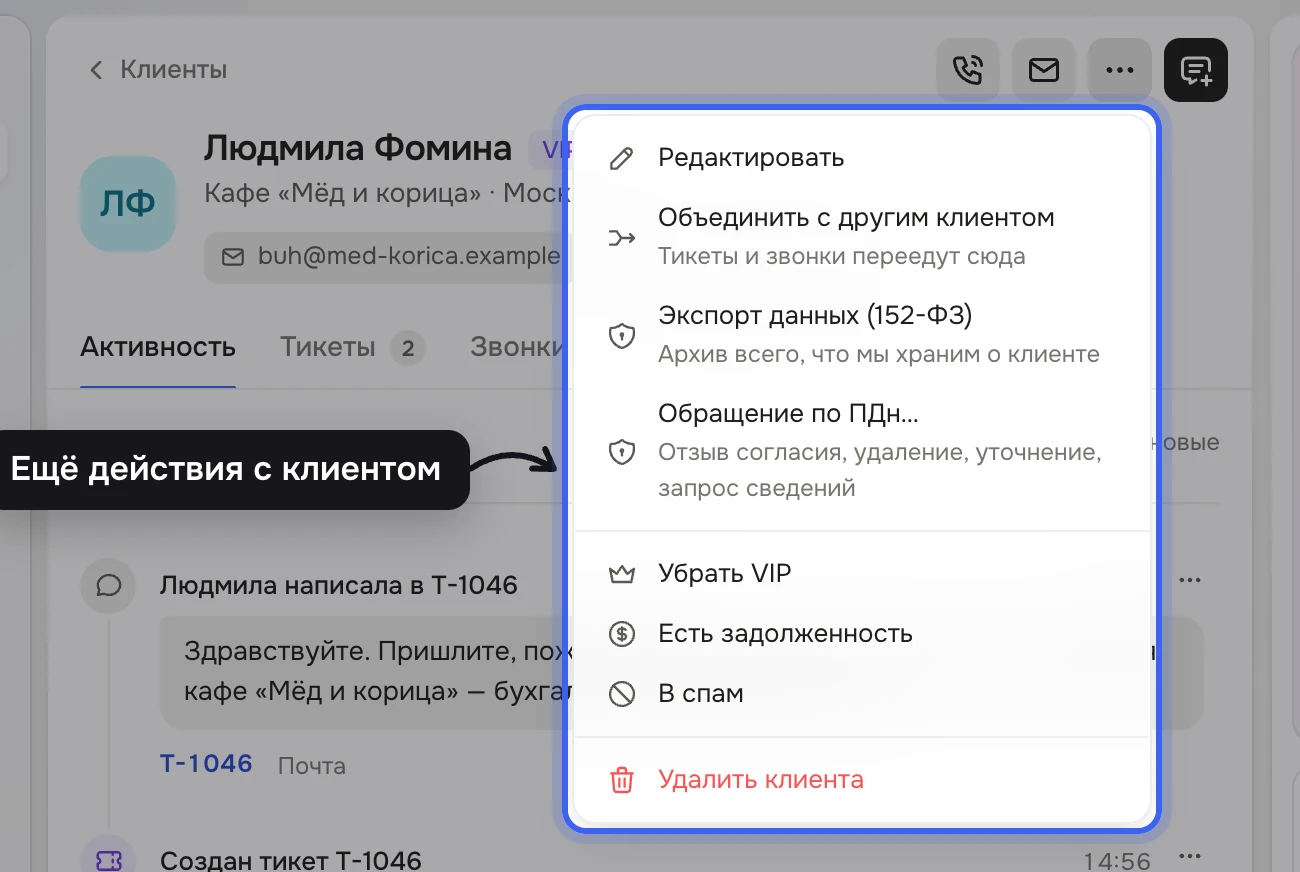Select Экспорт данных (152-ФЗ)
Screen dimensions: 1300x872
(x=861, y=335)
